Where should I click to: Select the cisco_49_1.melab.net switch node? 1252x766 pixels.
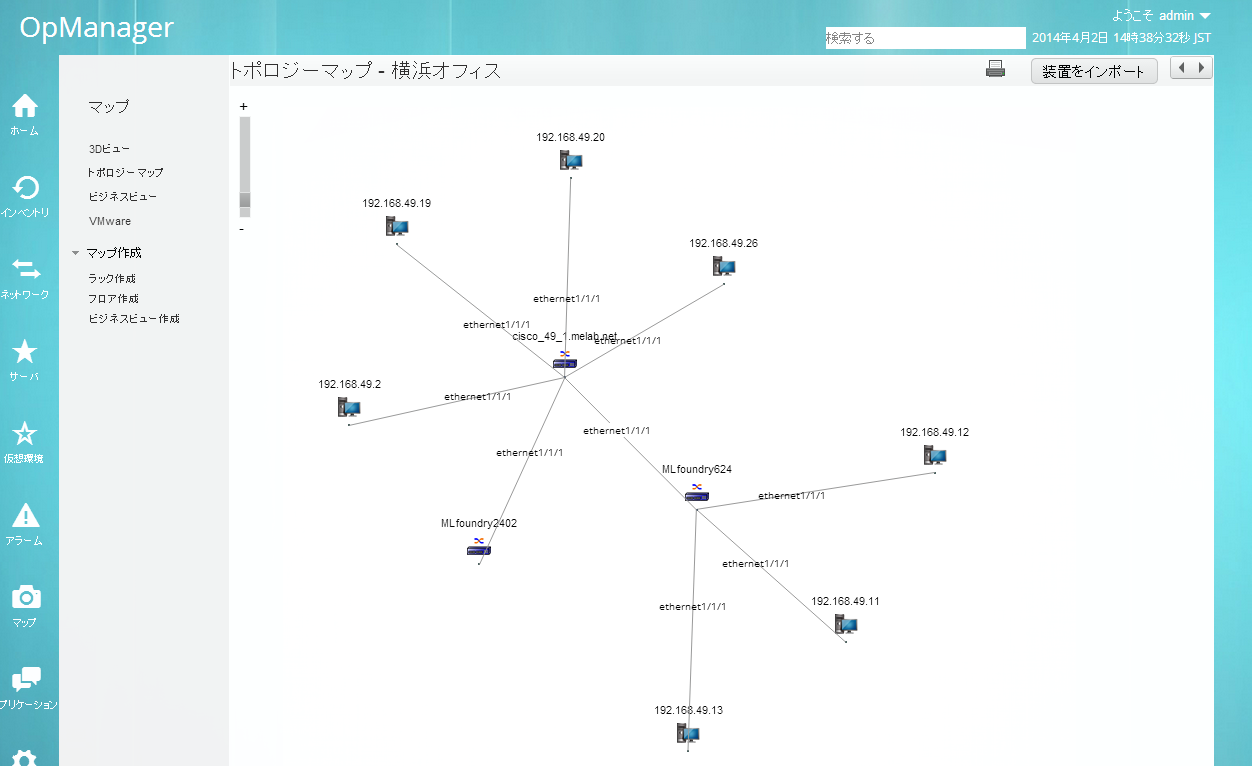tap(564, 363)
